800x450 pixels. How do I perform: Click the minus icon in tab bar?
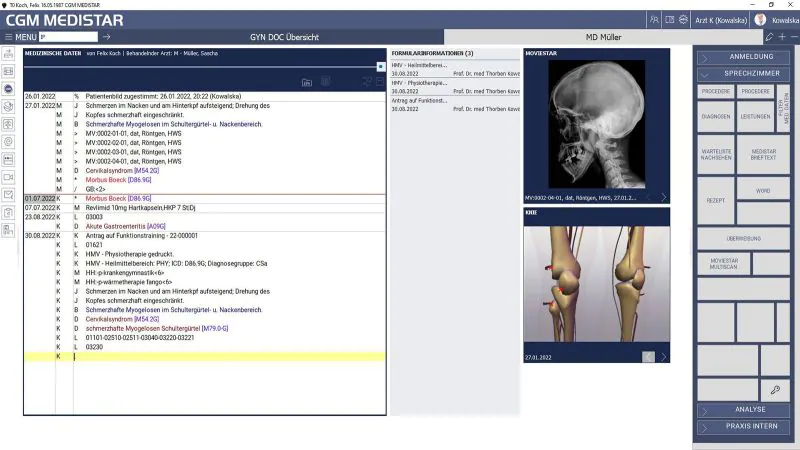[x=794, y=37]
